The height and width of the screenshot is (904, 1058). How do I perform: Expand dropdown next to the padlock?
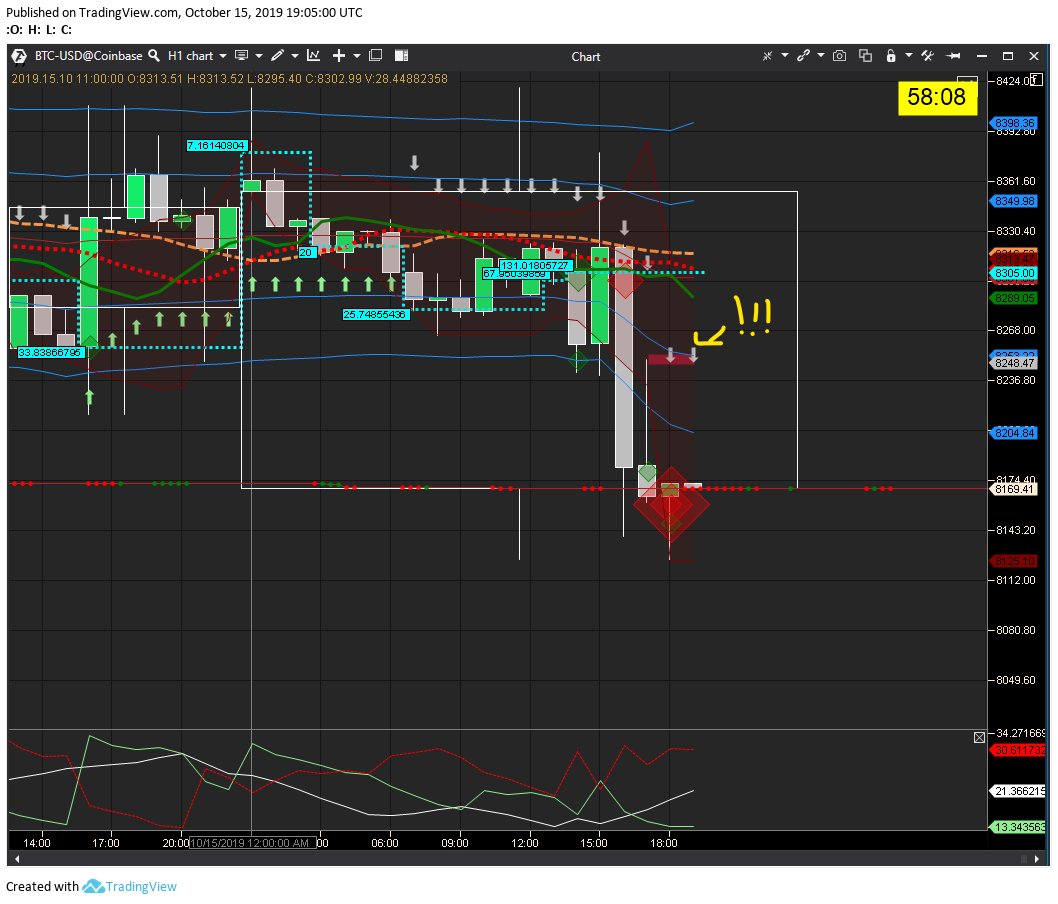pos(909,55)
